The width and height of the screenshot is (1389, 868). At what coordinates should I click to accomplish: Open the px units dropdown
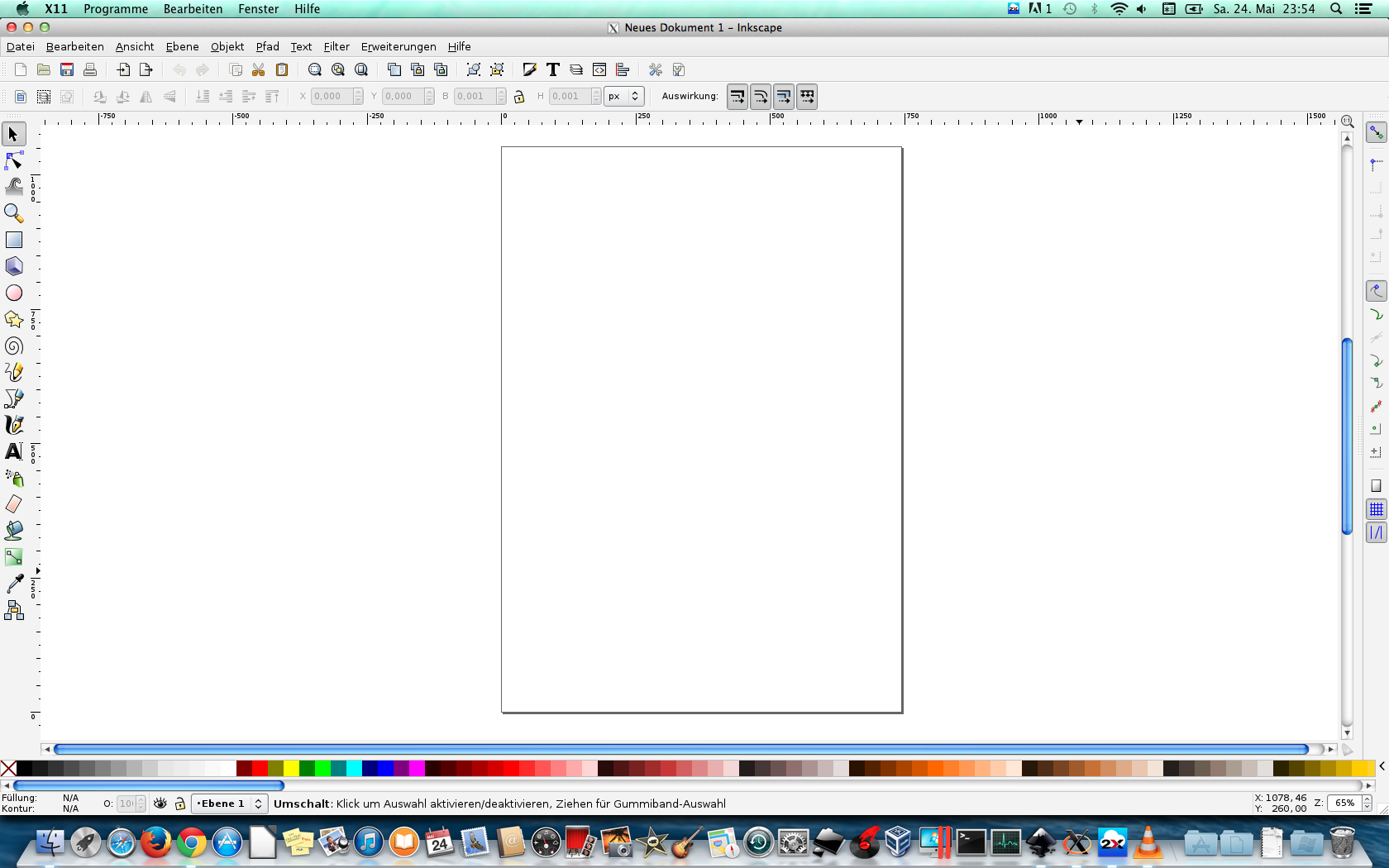click(624, 97)
